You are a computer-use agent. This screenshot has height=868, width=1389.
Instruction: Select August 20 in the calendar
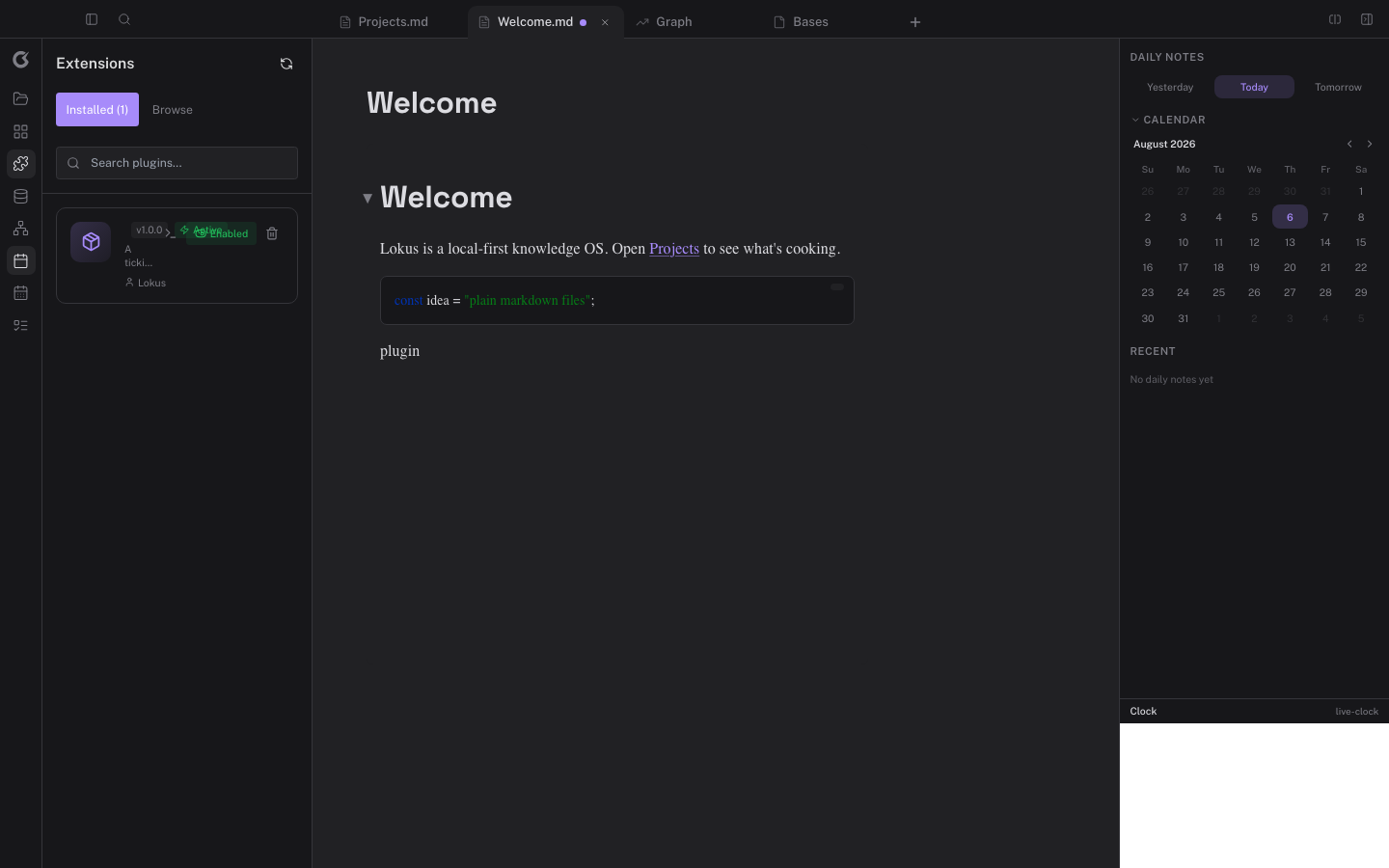pos(1290,267)
